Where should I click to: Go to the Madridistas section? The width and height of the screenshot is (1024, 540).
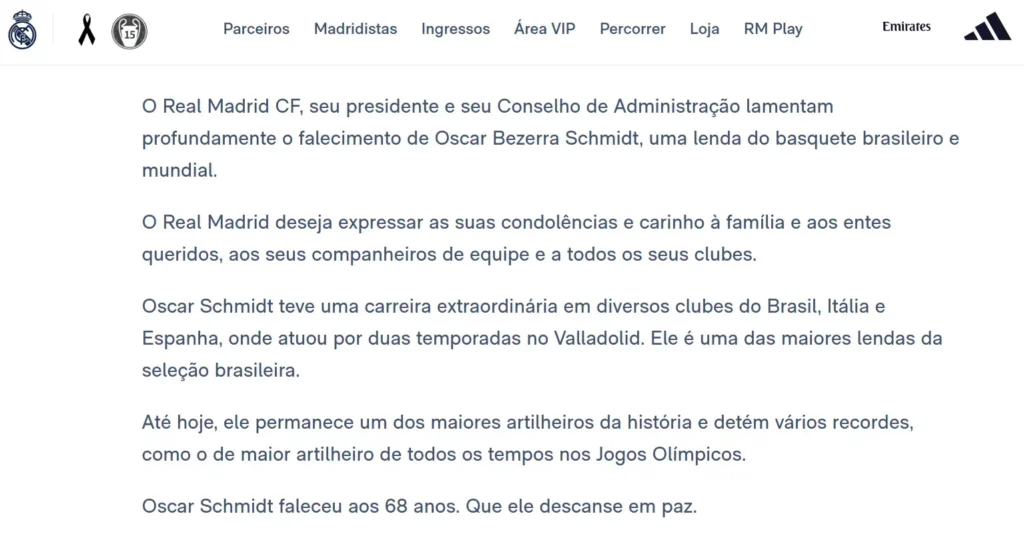(355, 29)
